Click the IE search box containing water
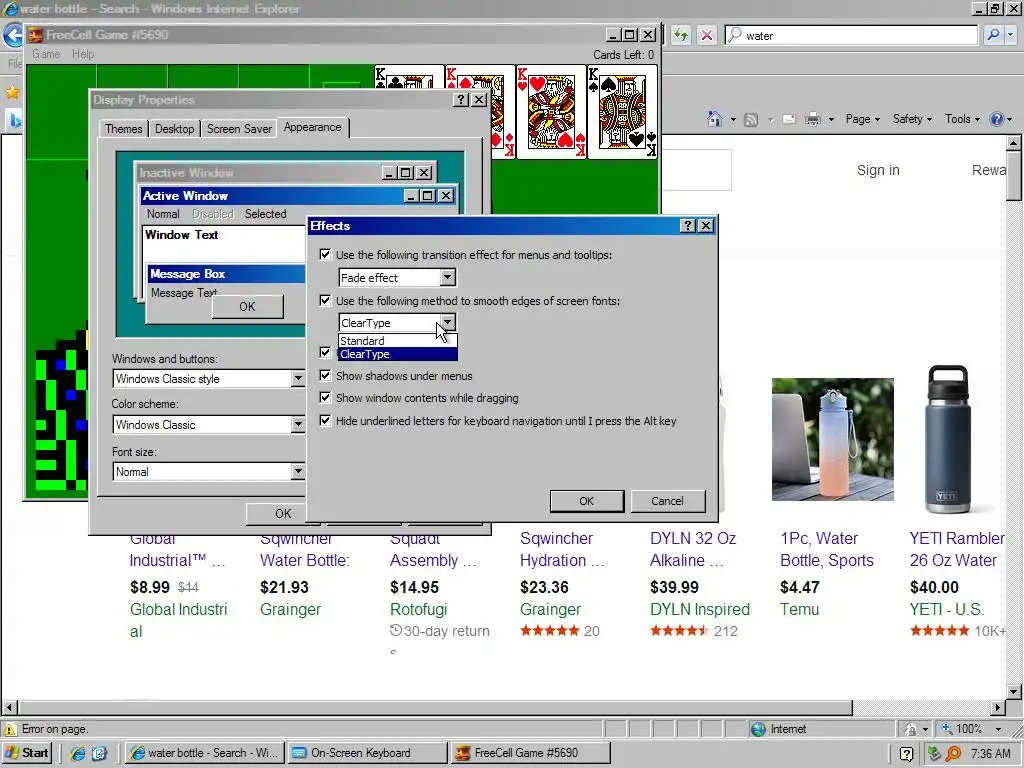 (851, 35)
